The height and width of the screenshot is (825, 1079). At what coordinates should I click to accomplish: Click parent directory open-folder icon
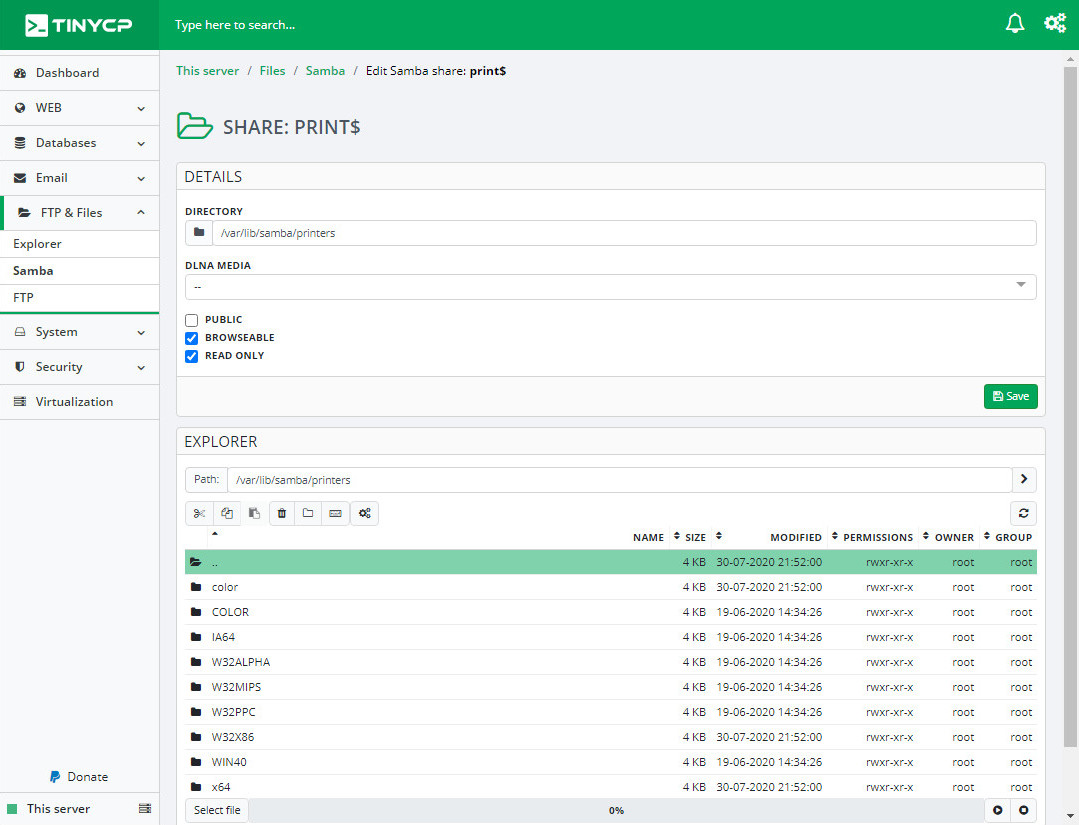[196, 562]
